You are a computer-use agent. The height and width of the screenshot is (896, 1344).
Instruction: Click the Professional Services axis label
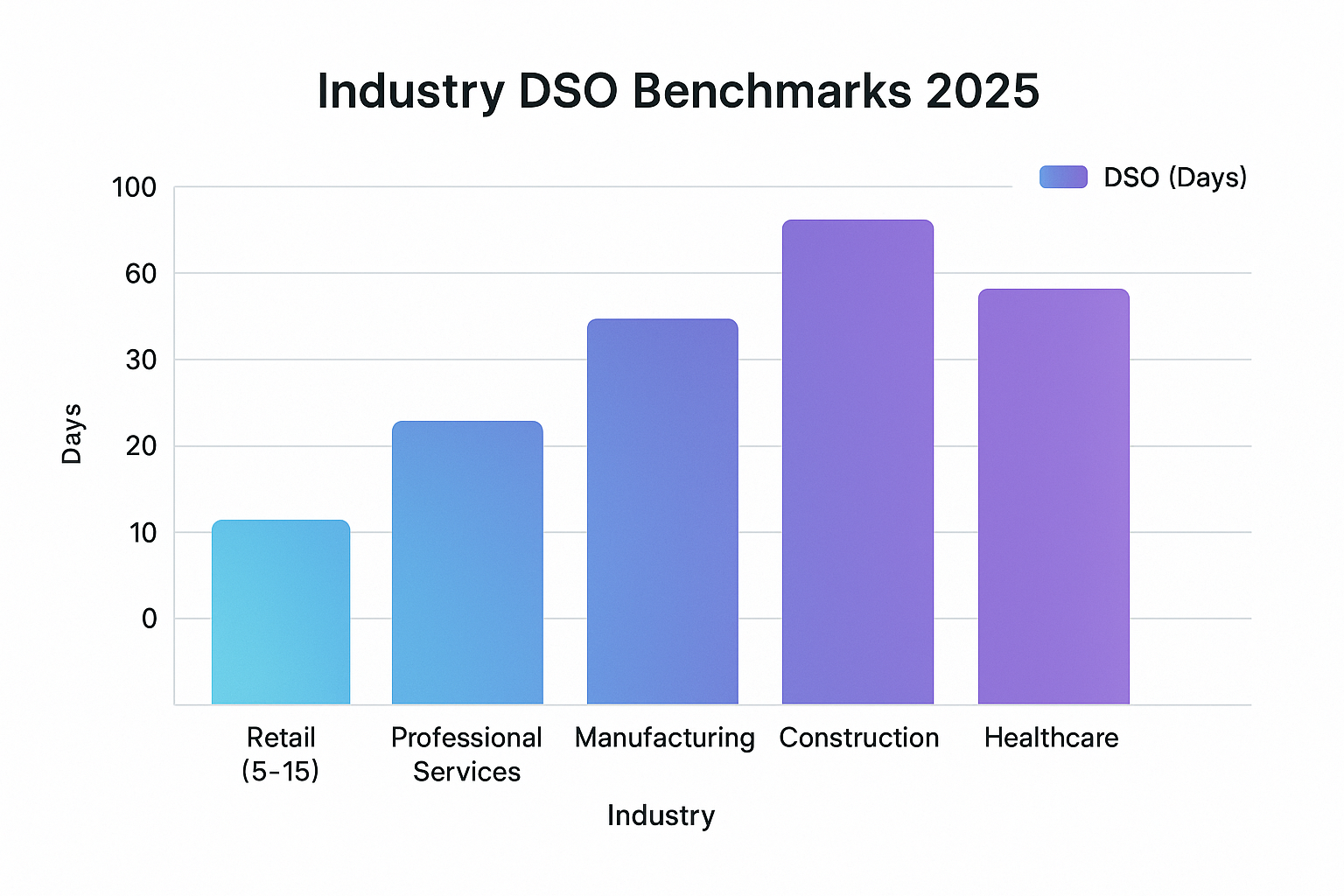pyautogui.click(x=467, y=754)
